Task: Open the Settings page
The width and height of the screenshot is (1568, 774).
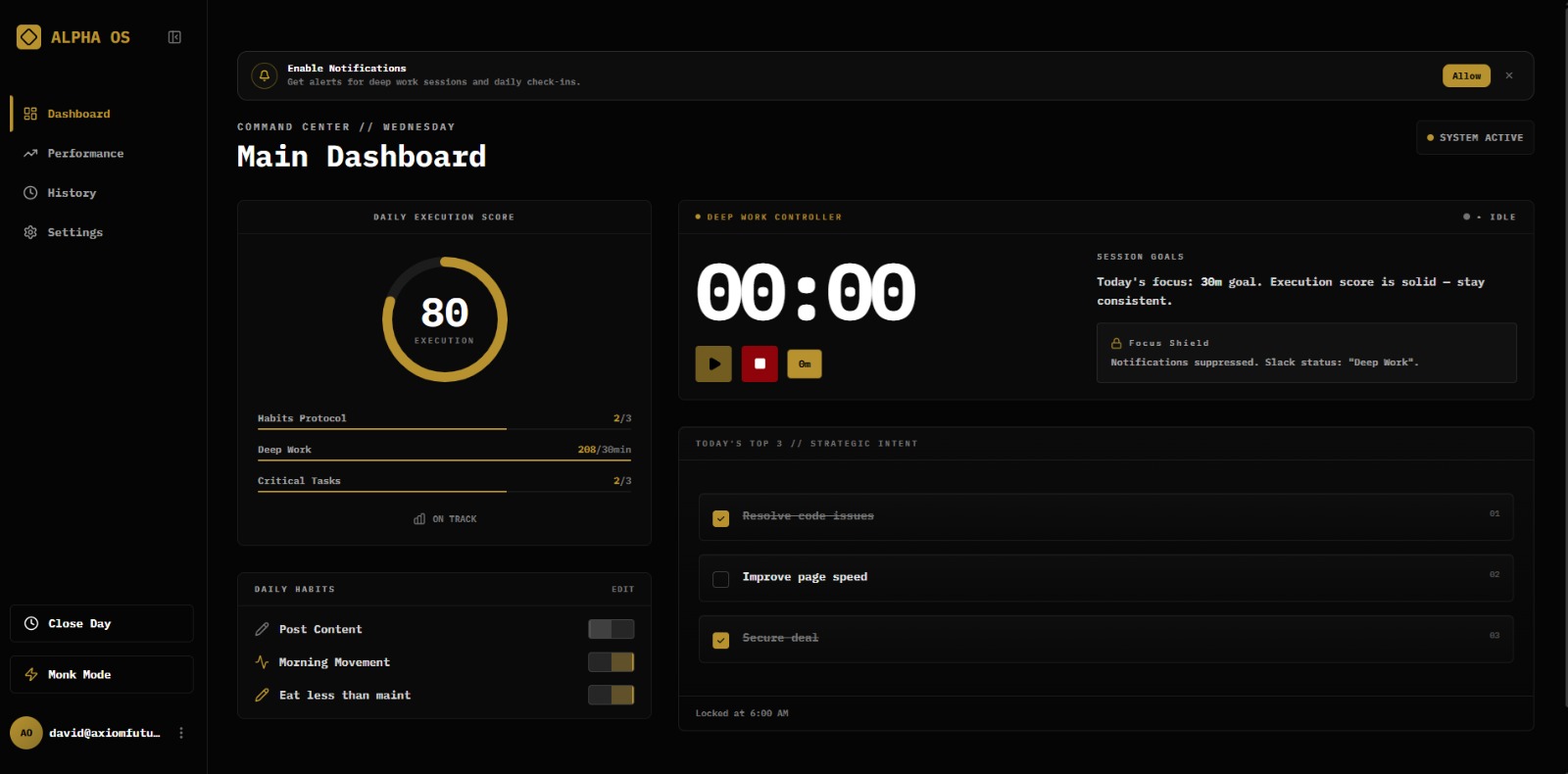Action: (x=102, y=232)
